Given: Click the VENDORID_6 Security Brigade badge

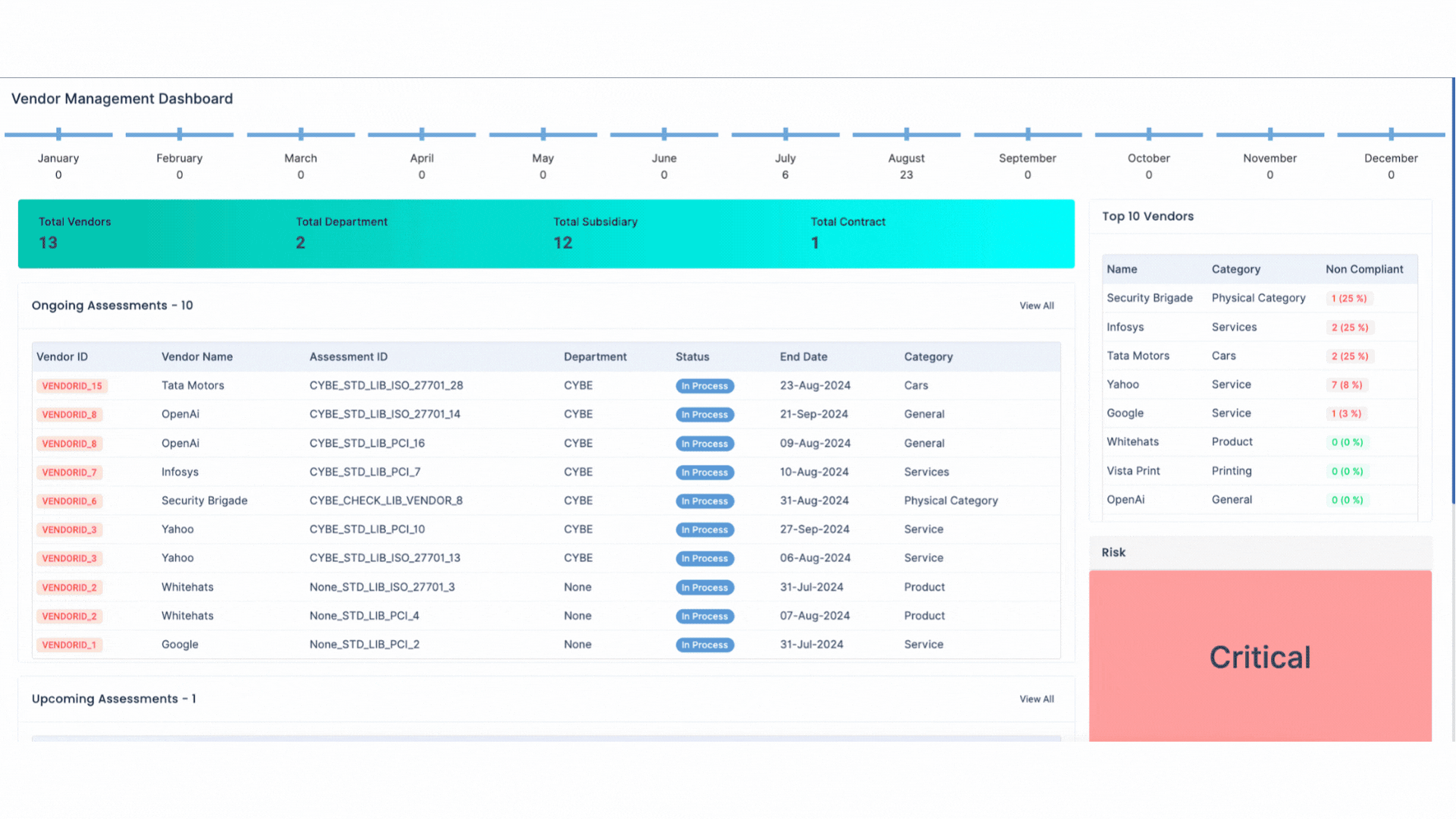Looking at the screenshot, I should click(x=69, y=501).
